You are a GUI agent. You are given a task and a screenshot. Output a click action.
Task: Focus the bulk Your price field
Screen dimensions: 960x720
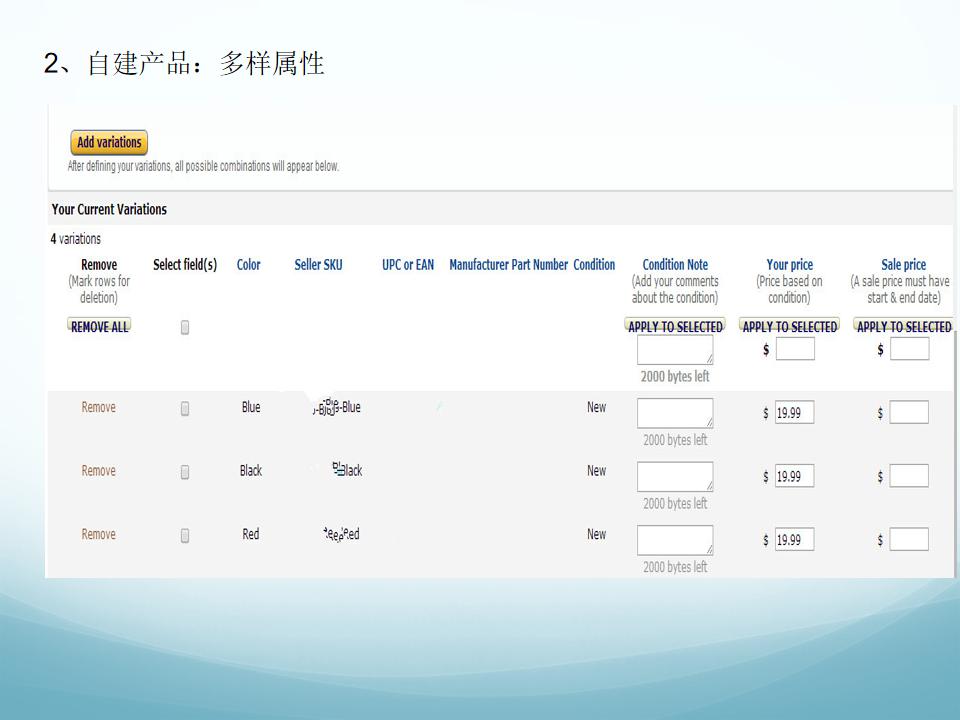tap(795, 350)
